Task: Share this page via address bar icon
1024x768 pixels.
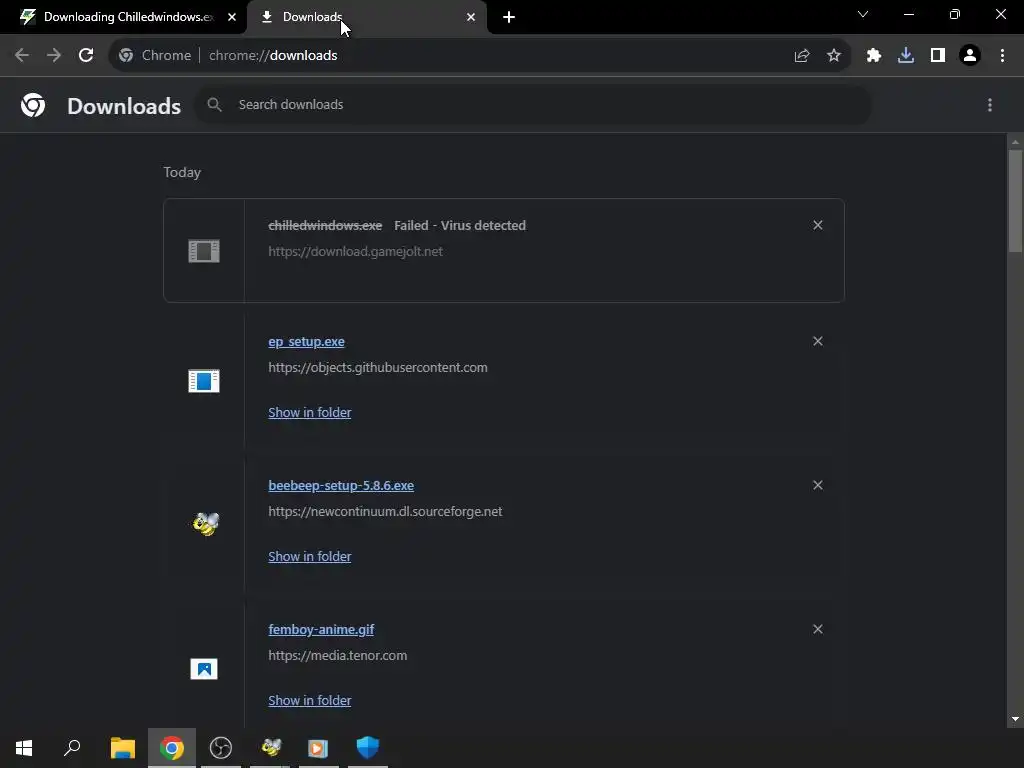Action: click(802, 56)
